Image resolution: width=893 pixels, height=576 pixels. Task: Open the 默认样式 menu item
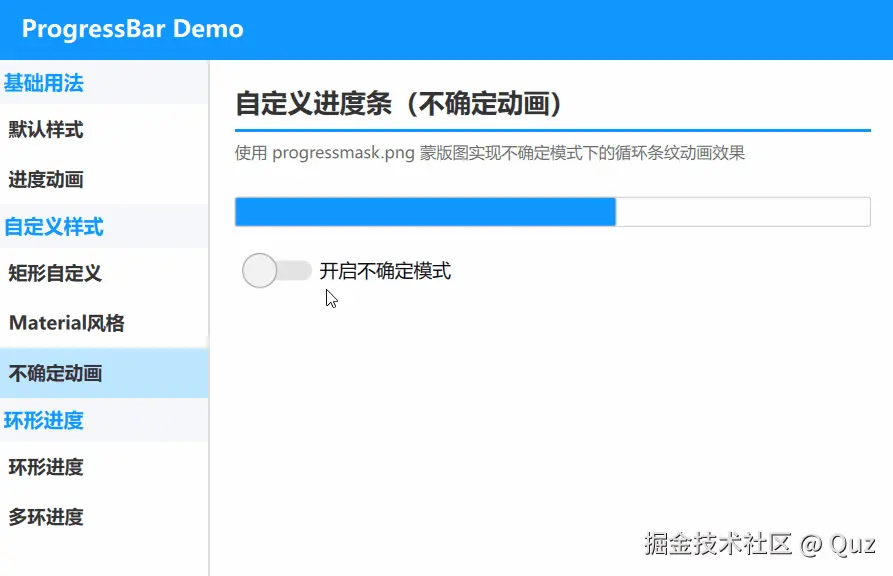(104, 129)
